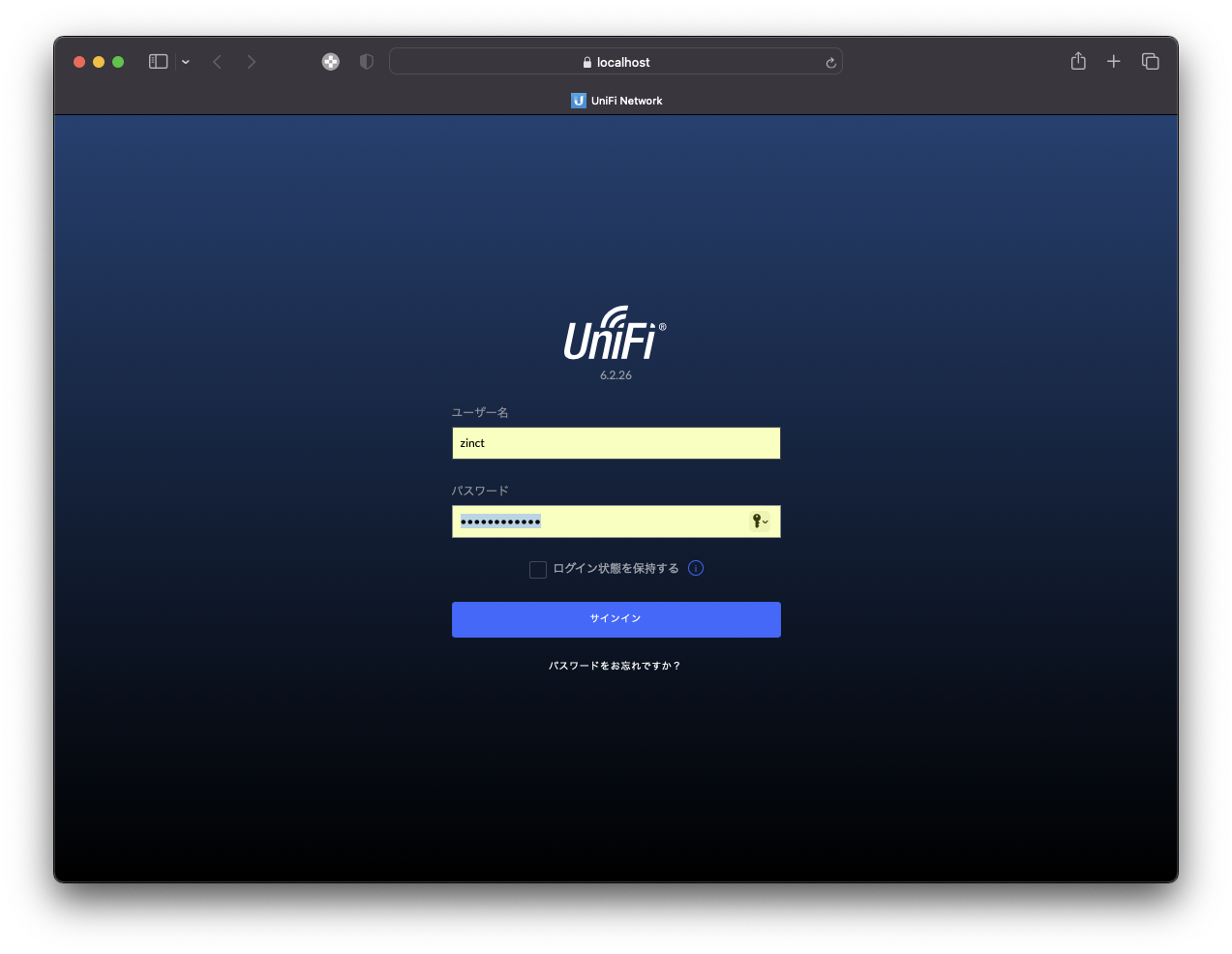The width and height of the screenshot is (1232, 954).
Task: Go forward with the forward arrow
Action: (252, 62)
